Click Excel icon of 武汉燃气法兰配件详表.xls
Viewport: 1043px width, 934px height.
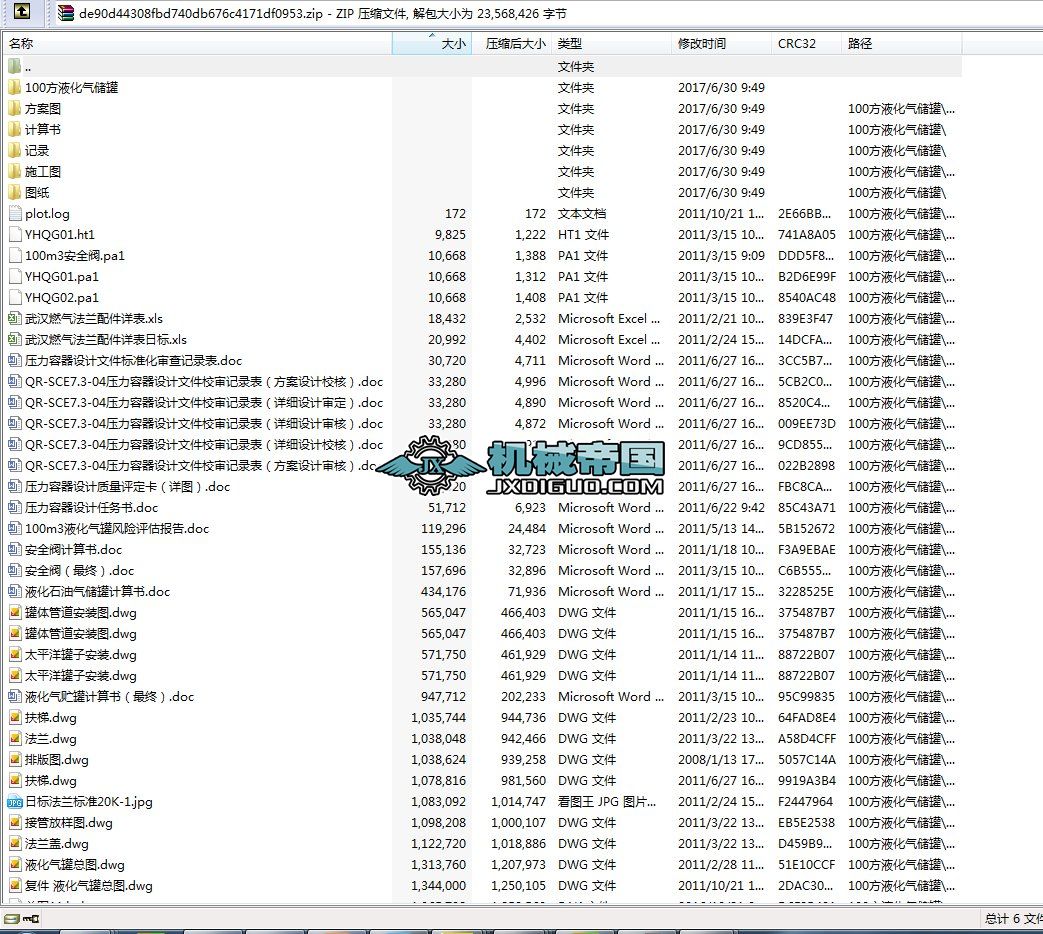click(x=15, y=319)
